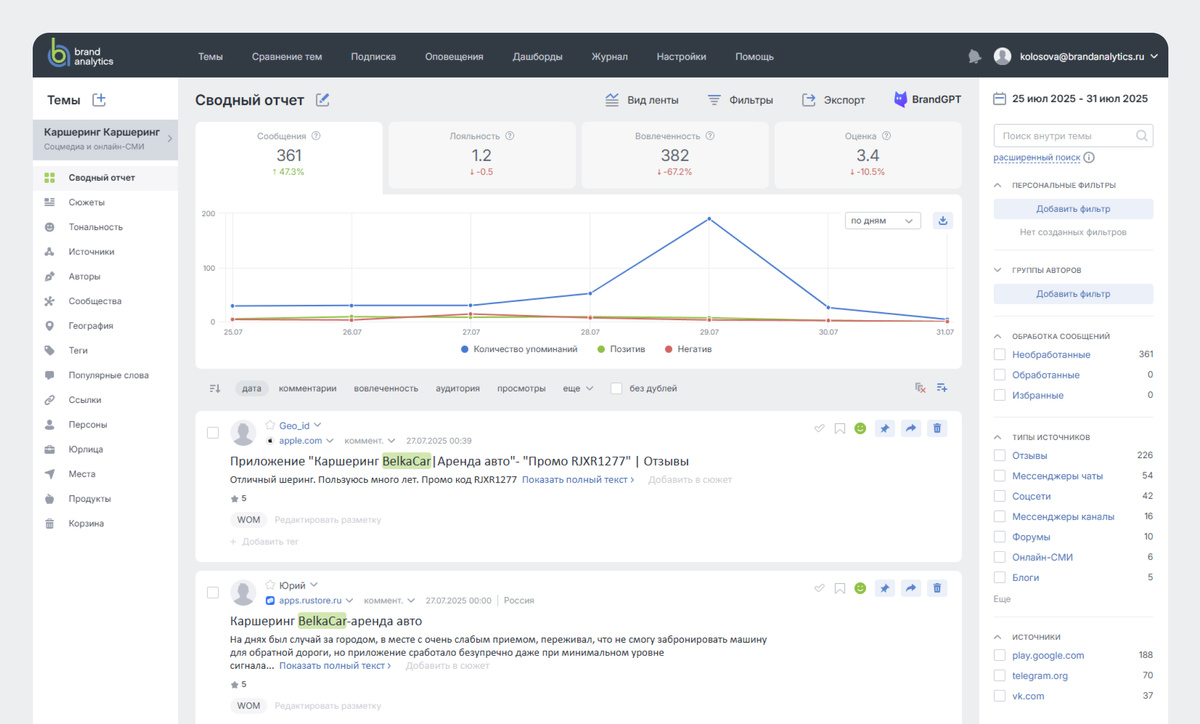Collapse the Персональные фильтры section

998,185
